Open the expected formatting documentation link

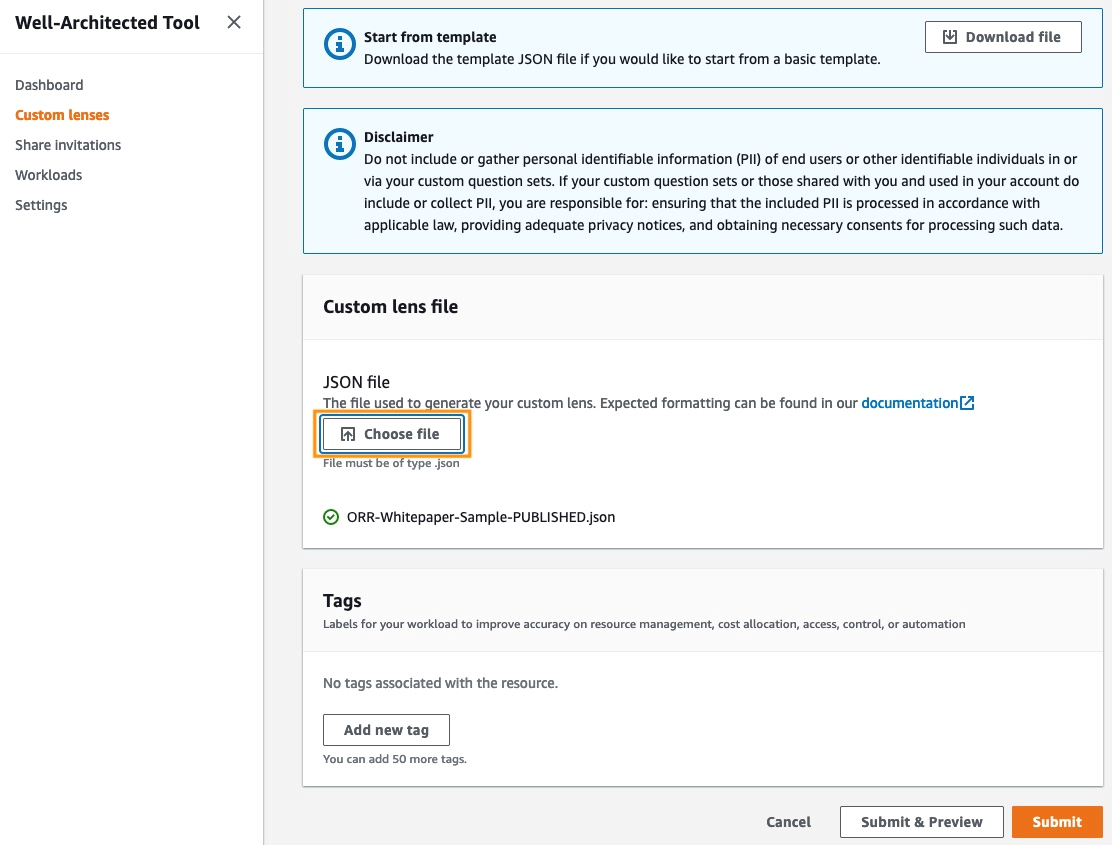911,402
